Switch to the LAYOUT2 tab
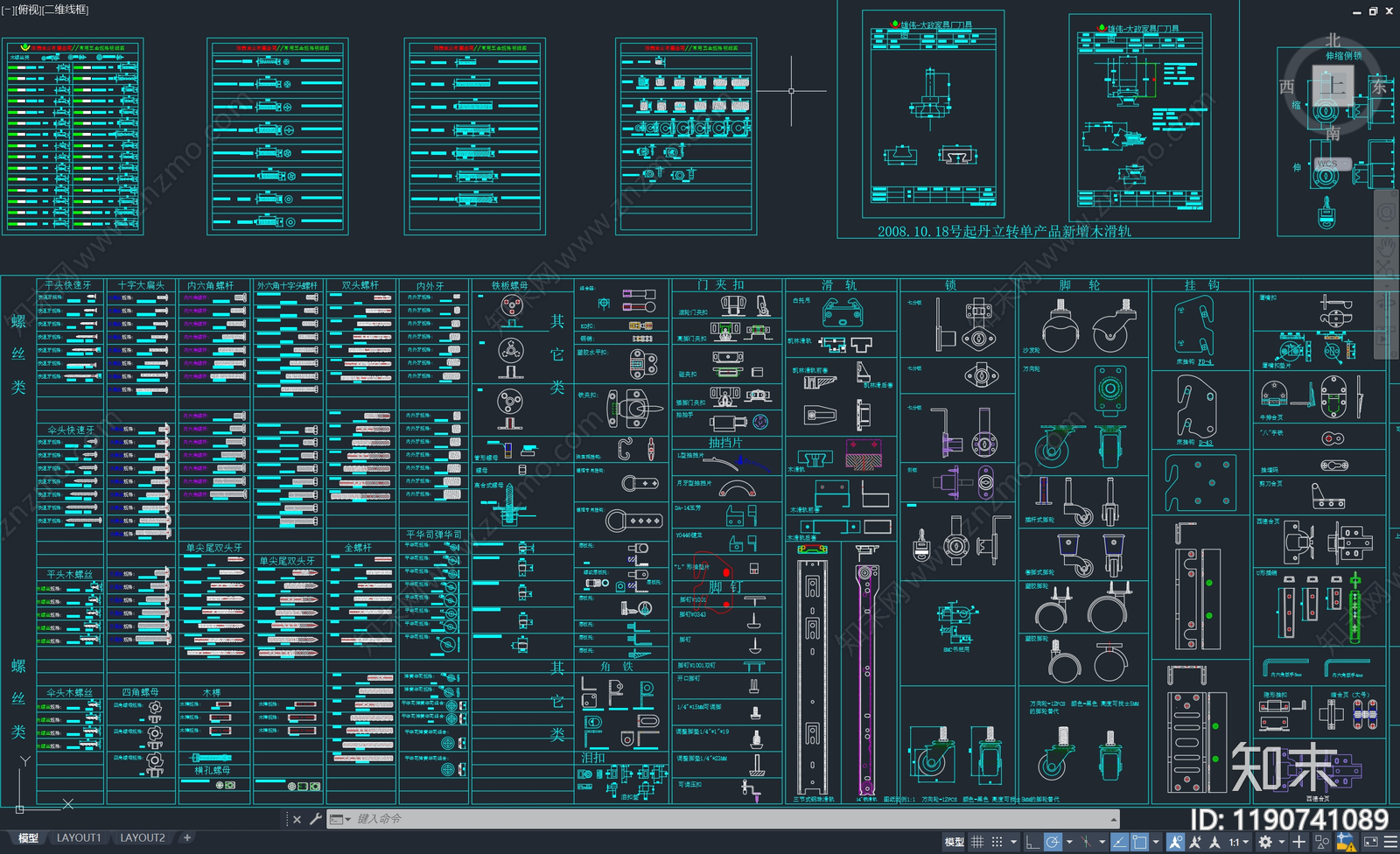The image size is (1400, 854). (x=142, y=838)
